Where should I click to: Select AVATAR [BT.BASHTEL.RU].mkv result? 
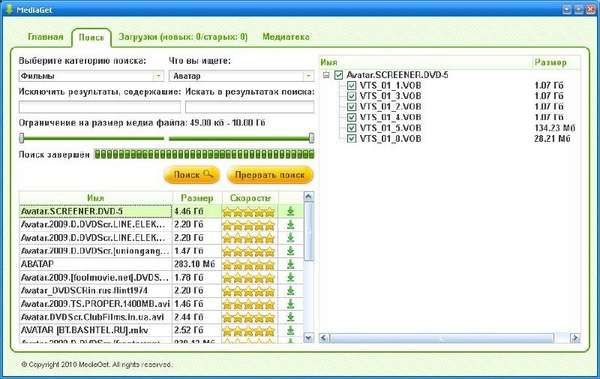point(161,330)
